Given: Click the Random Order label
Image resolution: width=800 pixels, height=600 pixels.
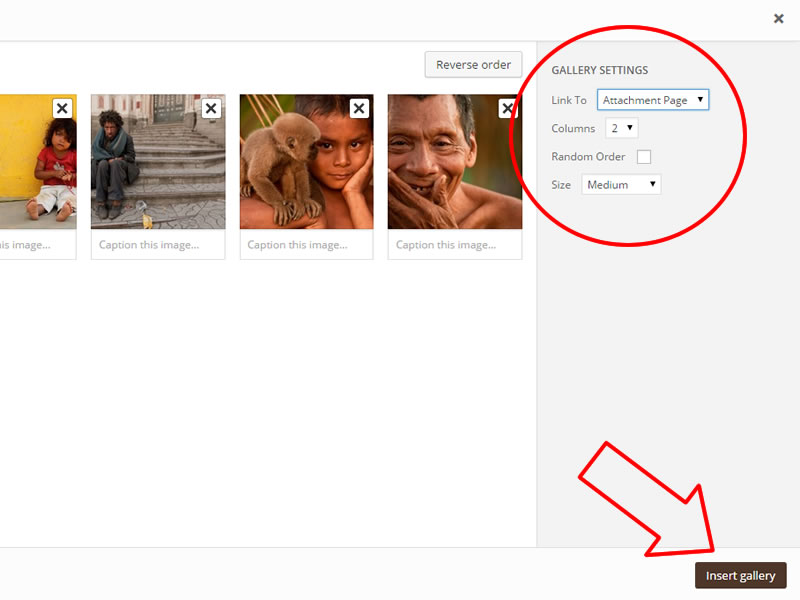Looking at the screenshot, I should tap(588, 157).
